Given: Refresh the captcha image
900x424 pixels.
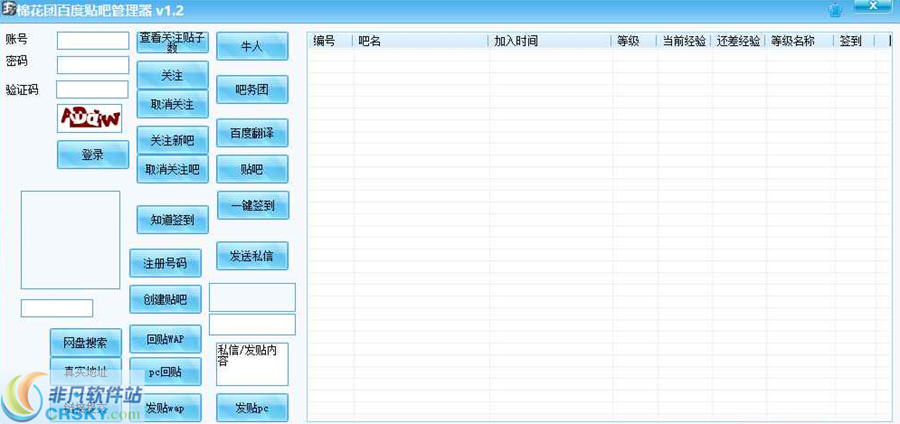Looking at the screenshot, I should [x=90, y=118].
